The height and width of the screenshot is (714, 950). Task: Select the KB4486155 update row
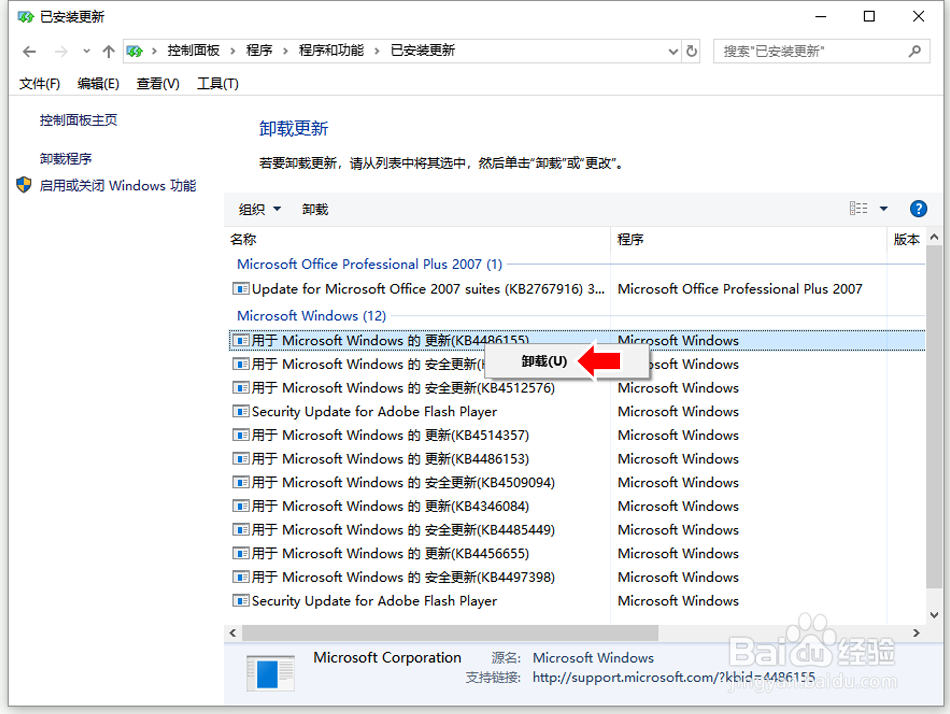click(x=577, y=341)
